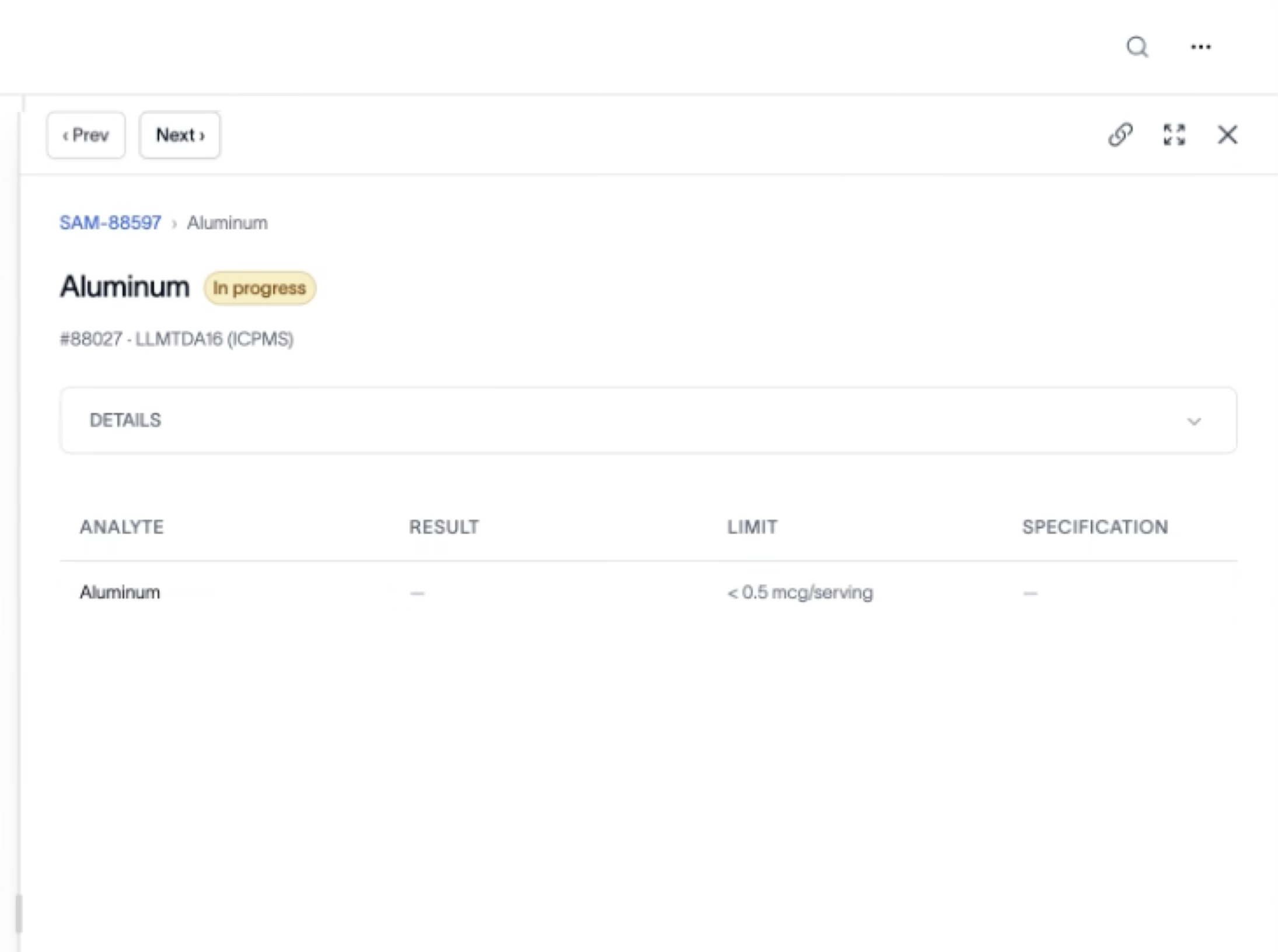This screenshot has height=952, width=1278.
Task: Copy link with the chain icon
Action: [x=1120, y=135]
